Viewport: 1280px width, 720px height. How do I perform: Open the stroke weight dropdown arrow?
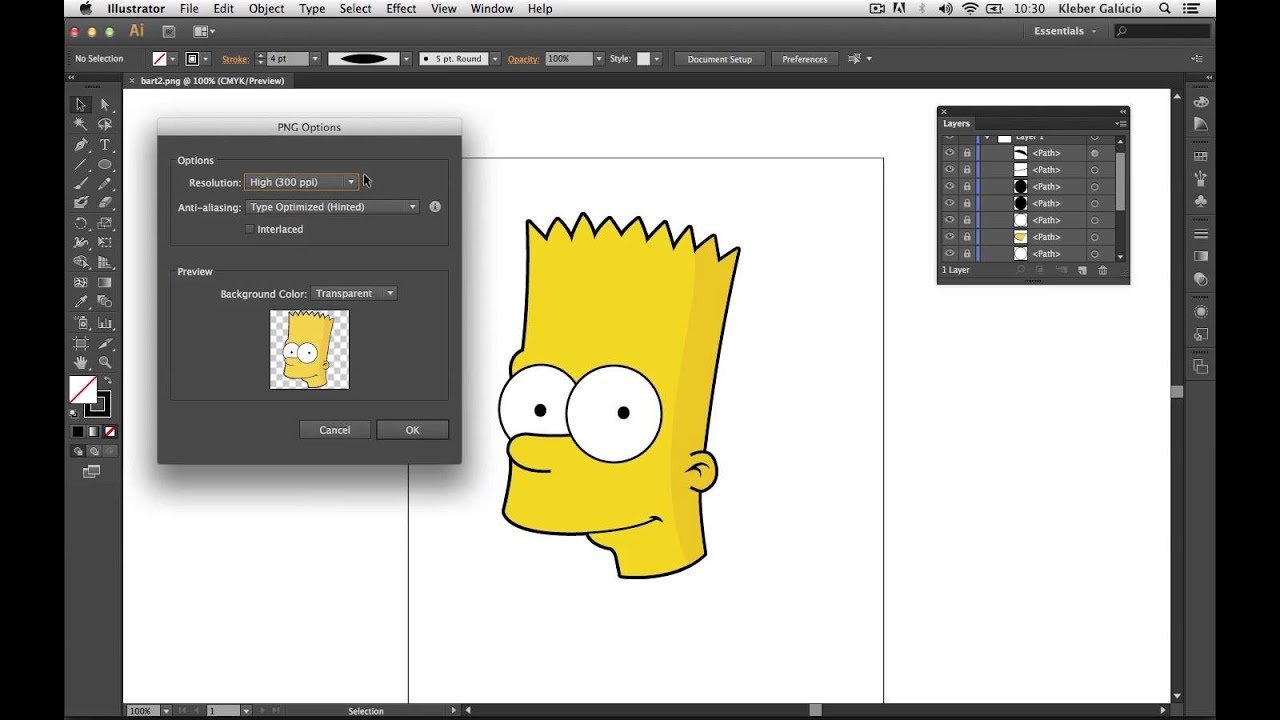pos(315,59)
